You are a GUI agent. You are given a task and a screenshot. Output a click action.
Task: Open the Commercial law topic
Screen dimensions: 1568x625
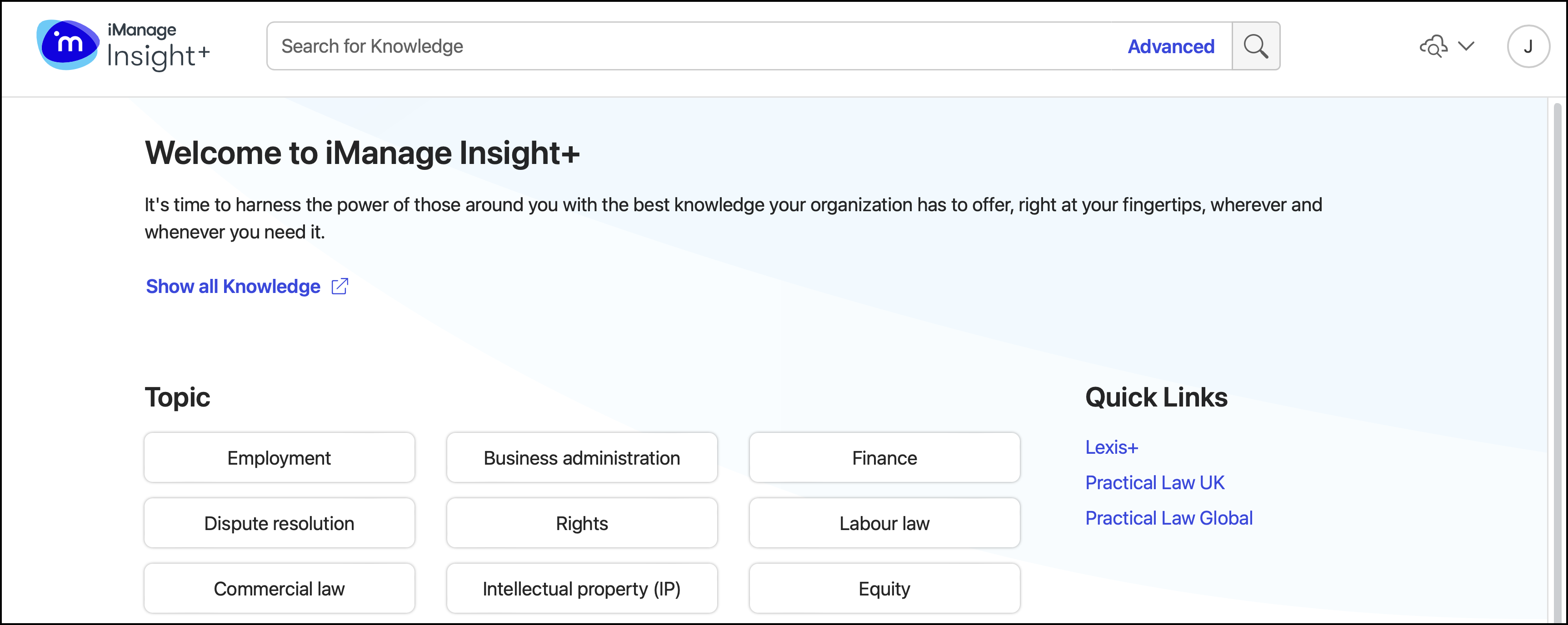coord(280,589)
